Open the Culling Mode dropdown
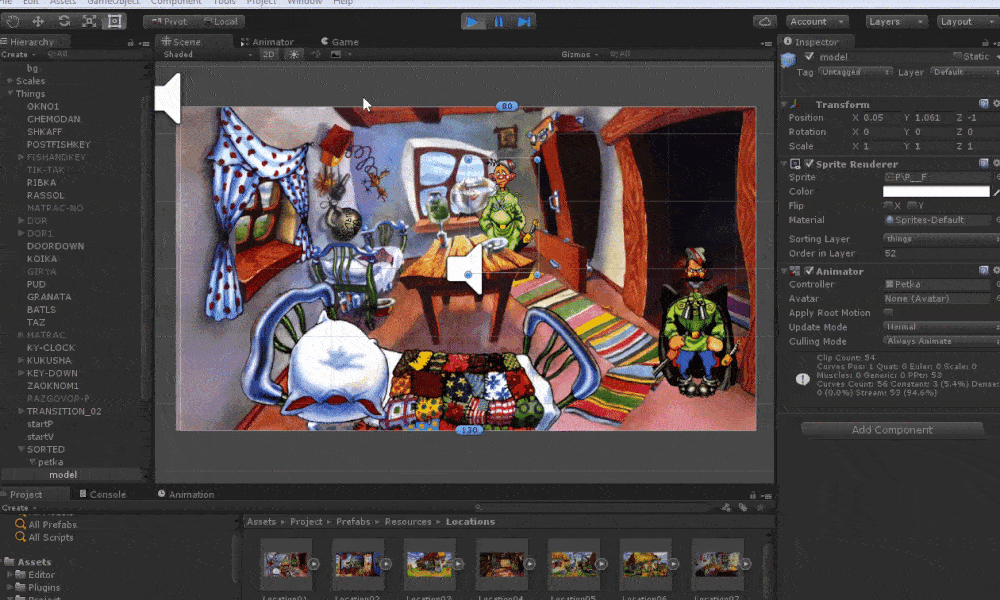The image size is (1000, 600). (x=941, y=341)
